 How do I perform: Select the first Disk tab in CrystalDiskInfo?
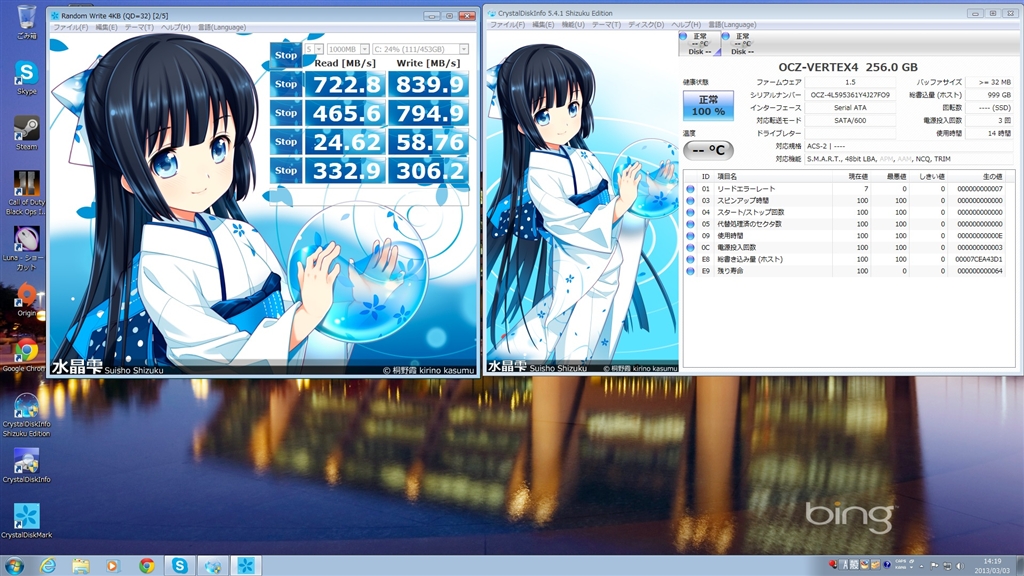tap(700, 44)
